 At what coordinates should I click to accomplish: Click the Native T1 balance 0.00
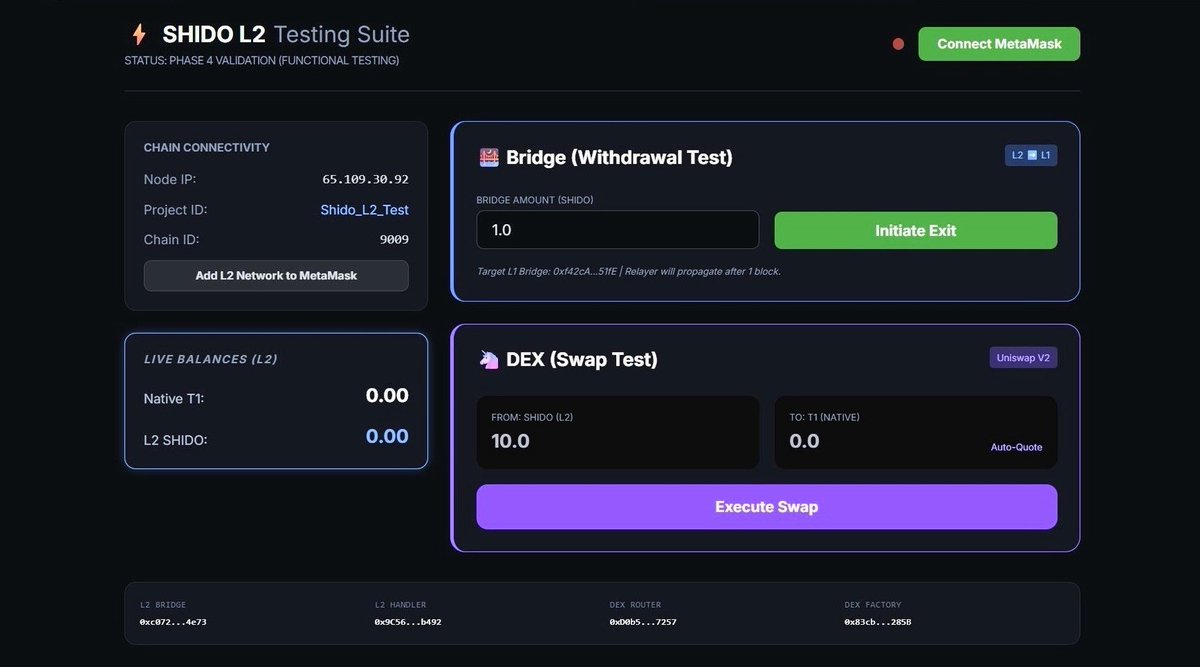[x=387, y=396]
